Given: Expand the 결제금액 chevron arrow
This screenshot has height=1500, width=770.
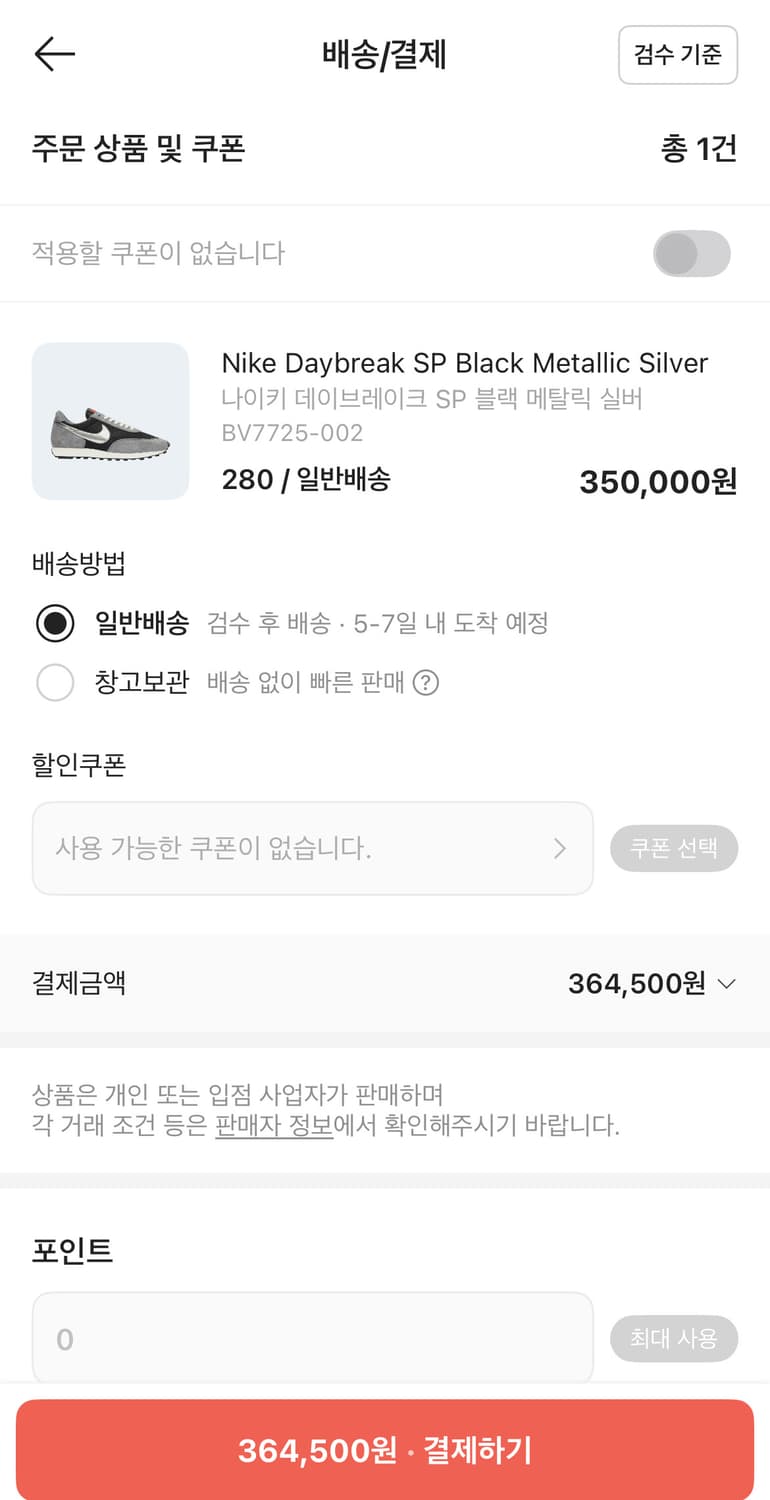Looking at the screenshot, I should click(727, 984).
